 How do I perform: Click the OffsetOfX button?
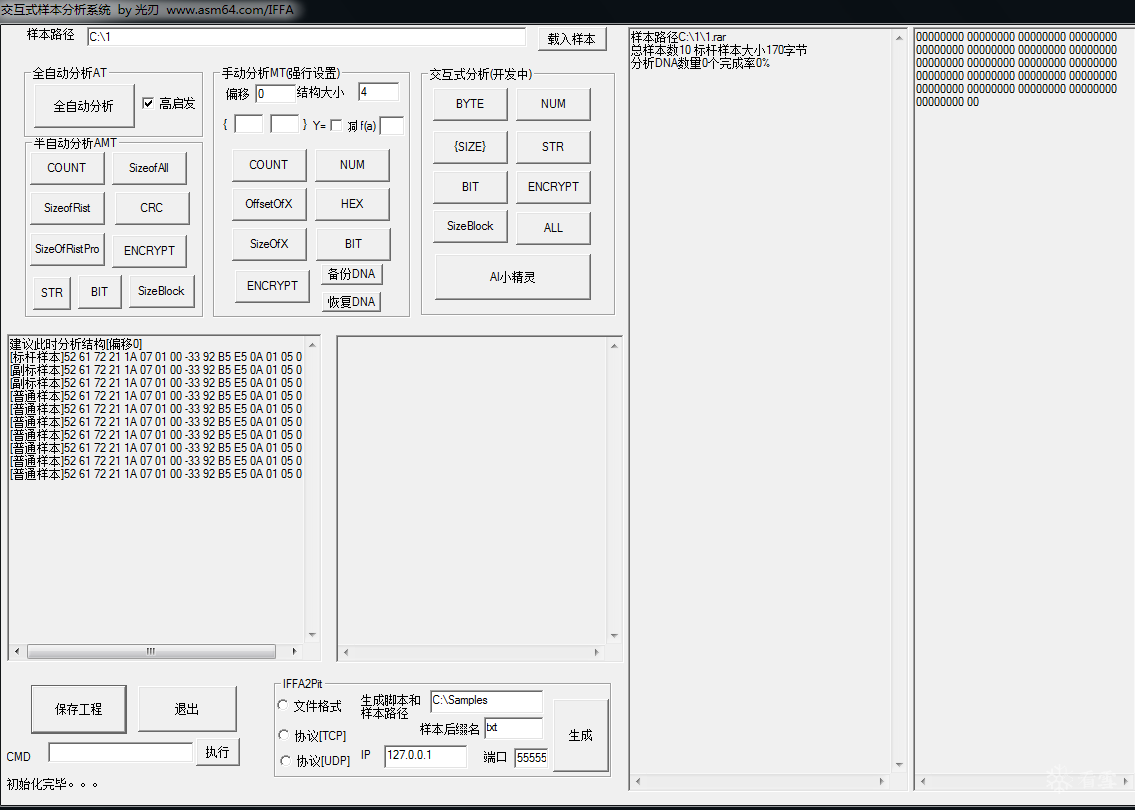(x=269, y=204)
